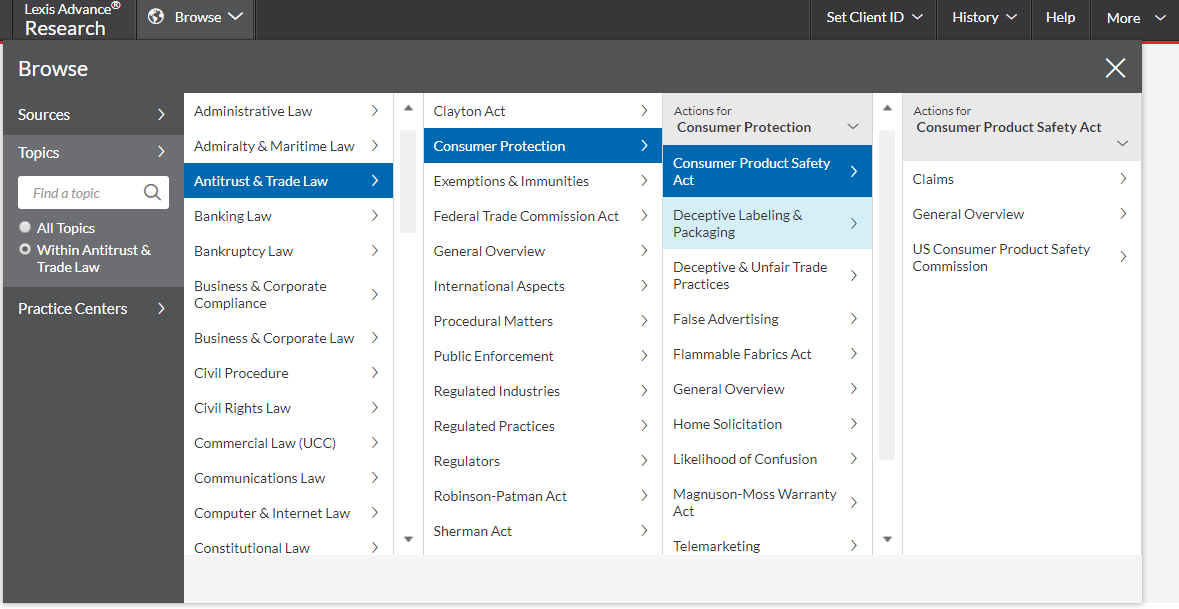The width and height of the screenshot is (1179, 609).
Task: Open International Aspects subtopic
Action: [x=542, y=286]
